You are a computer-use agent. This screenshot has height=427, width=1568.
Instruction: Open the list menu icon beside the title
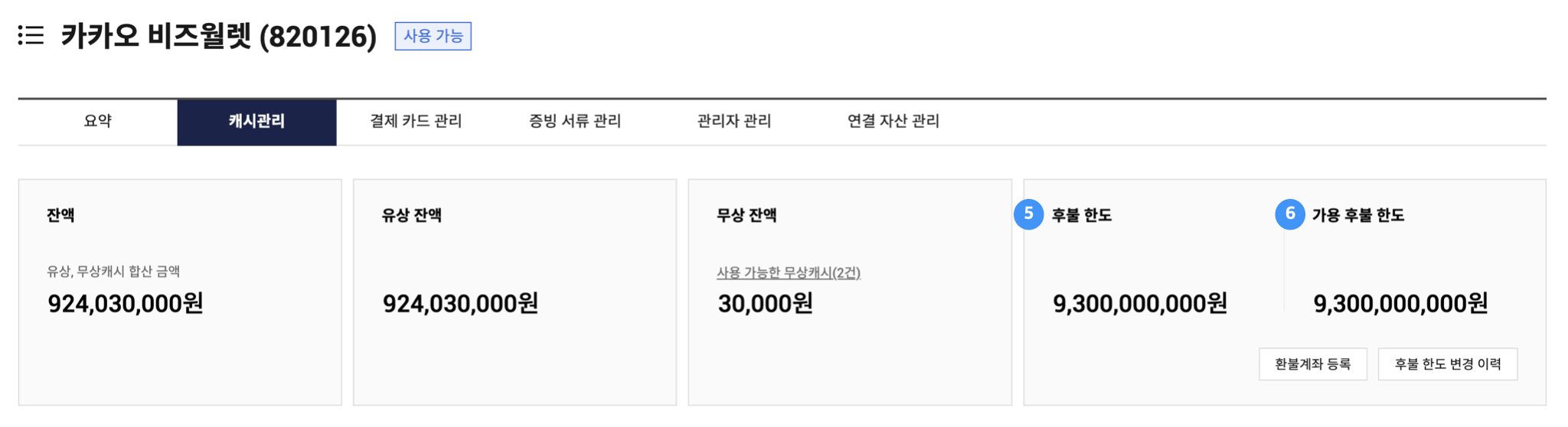31,36
